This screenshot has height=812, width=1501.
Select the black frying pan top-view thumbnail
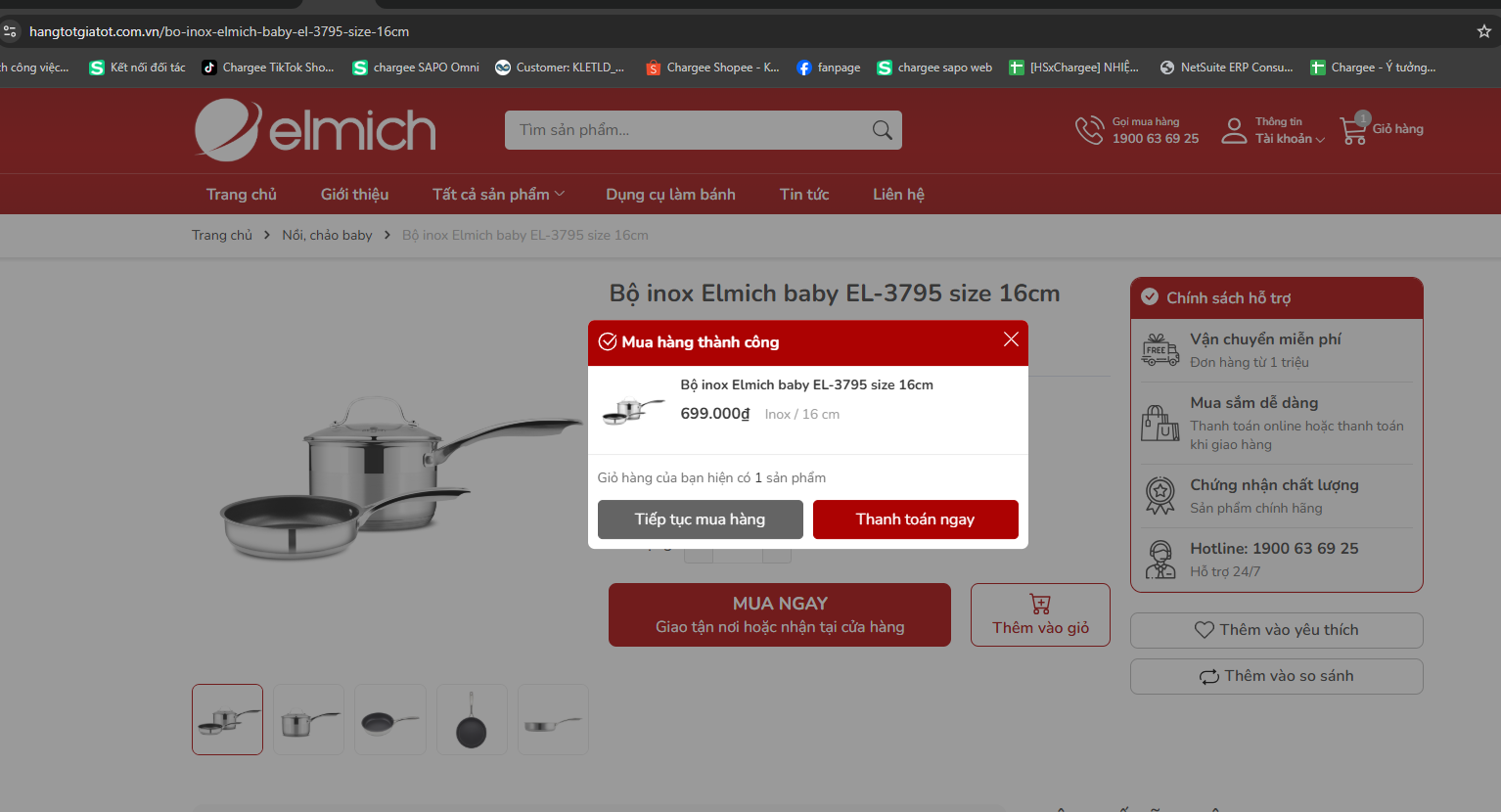pos(472,719)
